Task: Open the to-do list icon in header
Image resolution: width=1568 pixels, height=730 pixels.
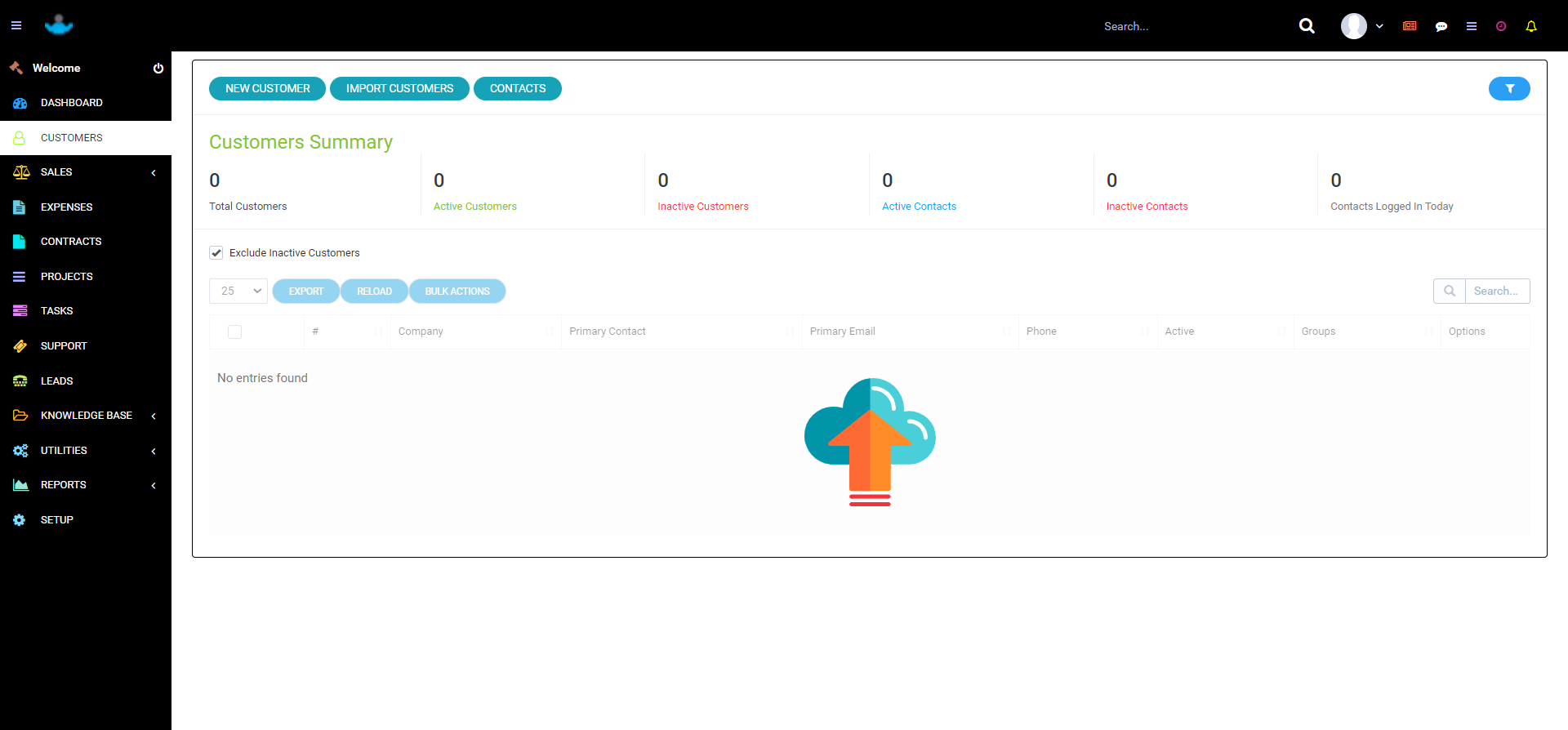Action: pos(1472,26)
